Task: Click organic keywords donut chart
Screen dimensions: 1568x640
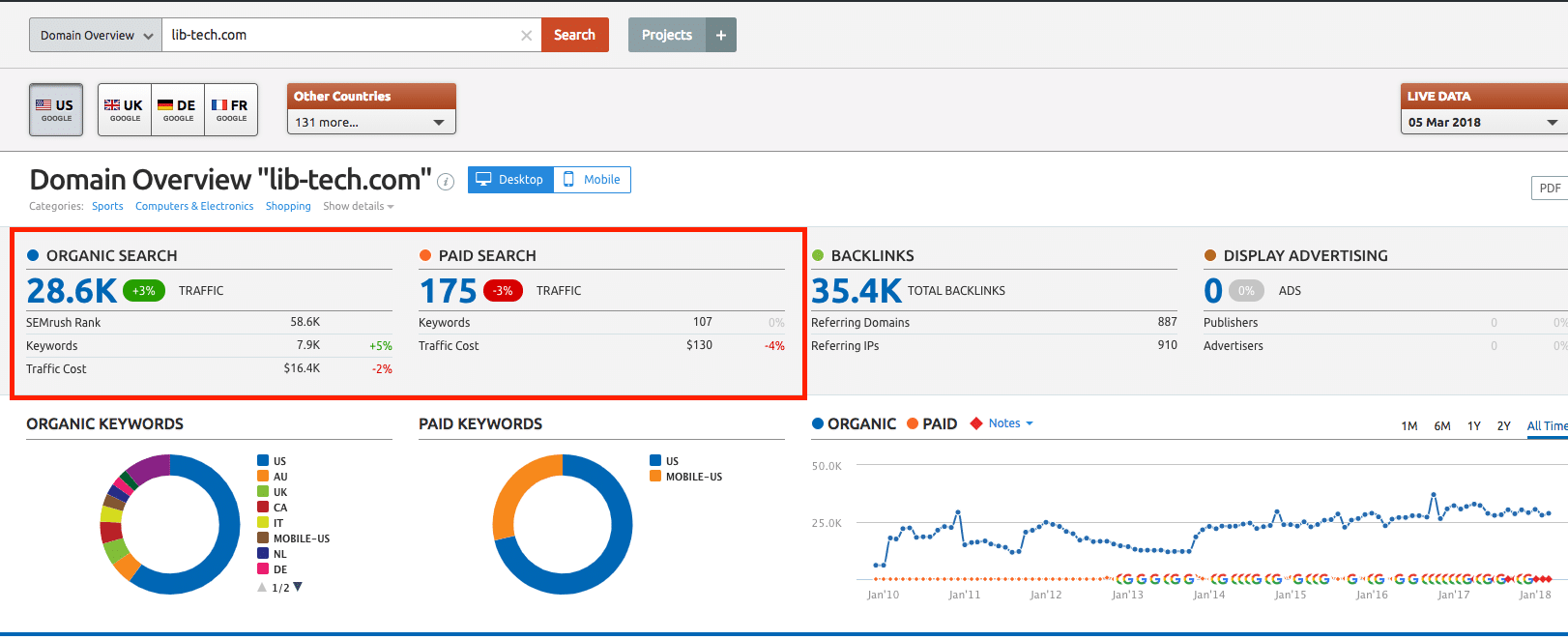Action: click(170, 524)
